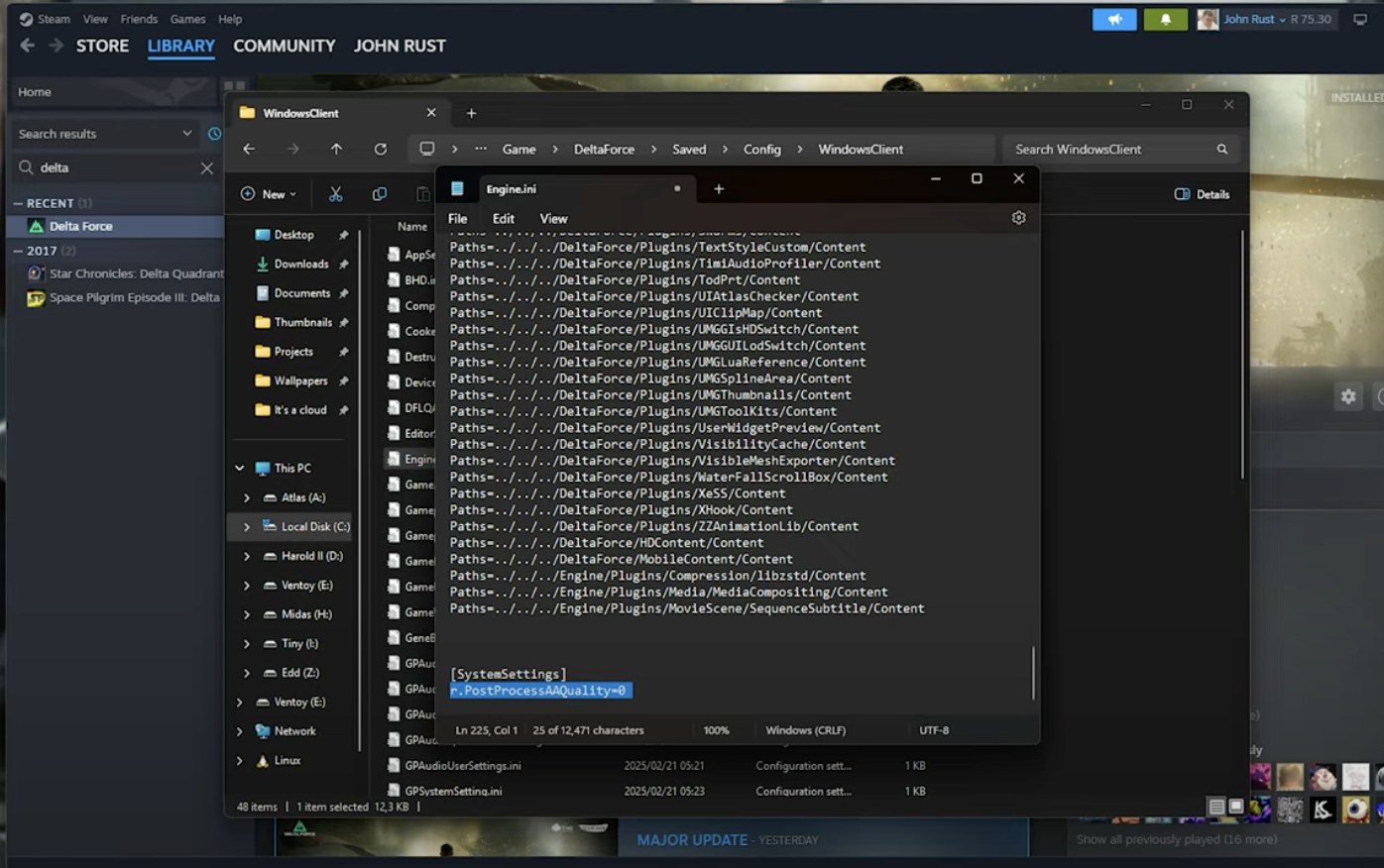This screenshot has width=1384, height=868.
Task: Expand Local Disk (C:) node
Action: (247, 527)
